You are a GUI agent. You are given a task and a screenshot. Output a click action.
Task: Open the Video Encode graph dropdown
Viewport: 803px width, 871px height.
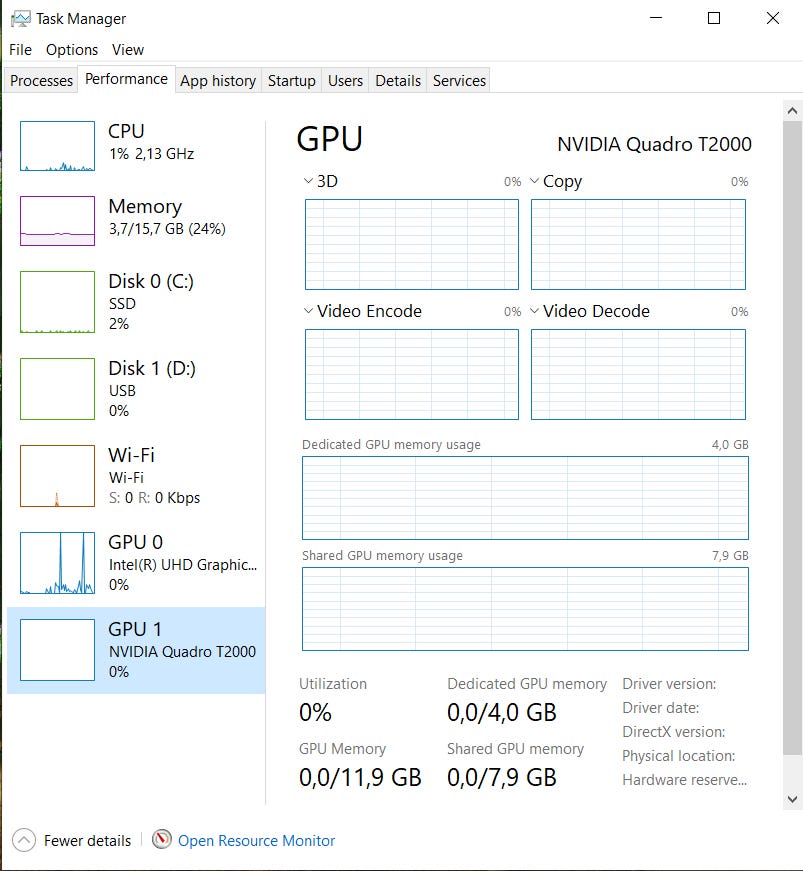[x=308, y=312]
